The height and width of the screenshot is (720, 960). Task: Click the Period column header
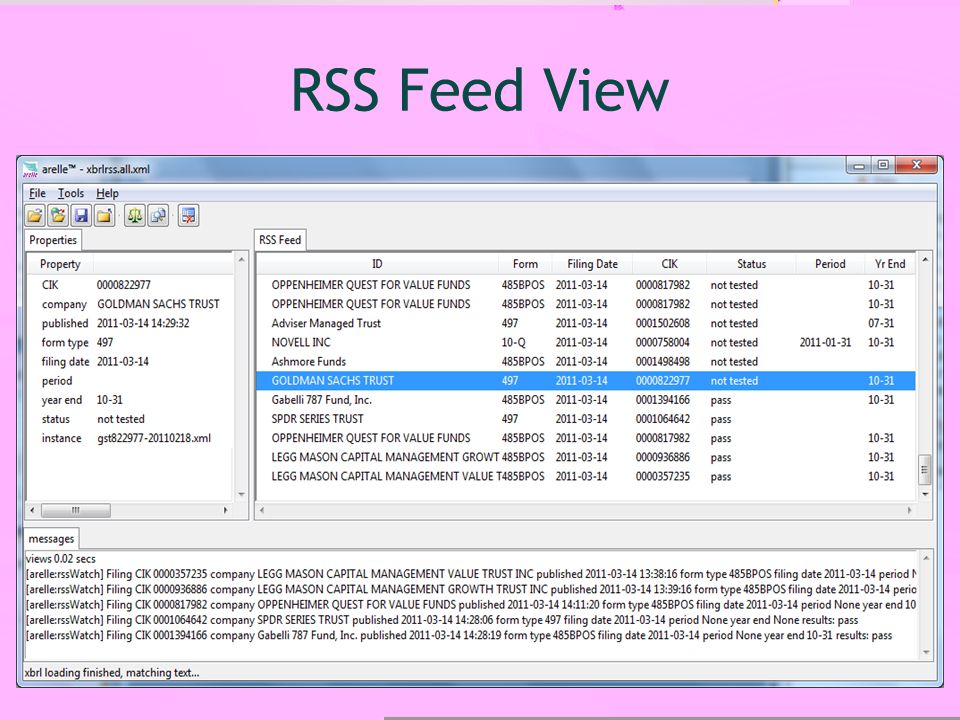[830, 264]
